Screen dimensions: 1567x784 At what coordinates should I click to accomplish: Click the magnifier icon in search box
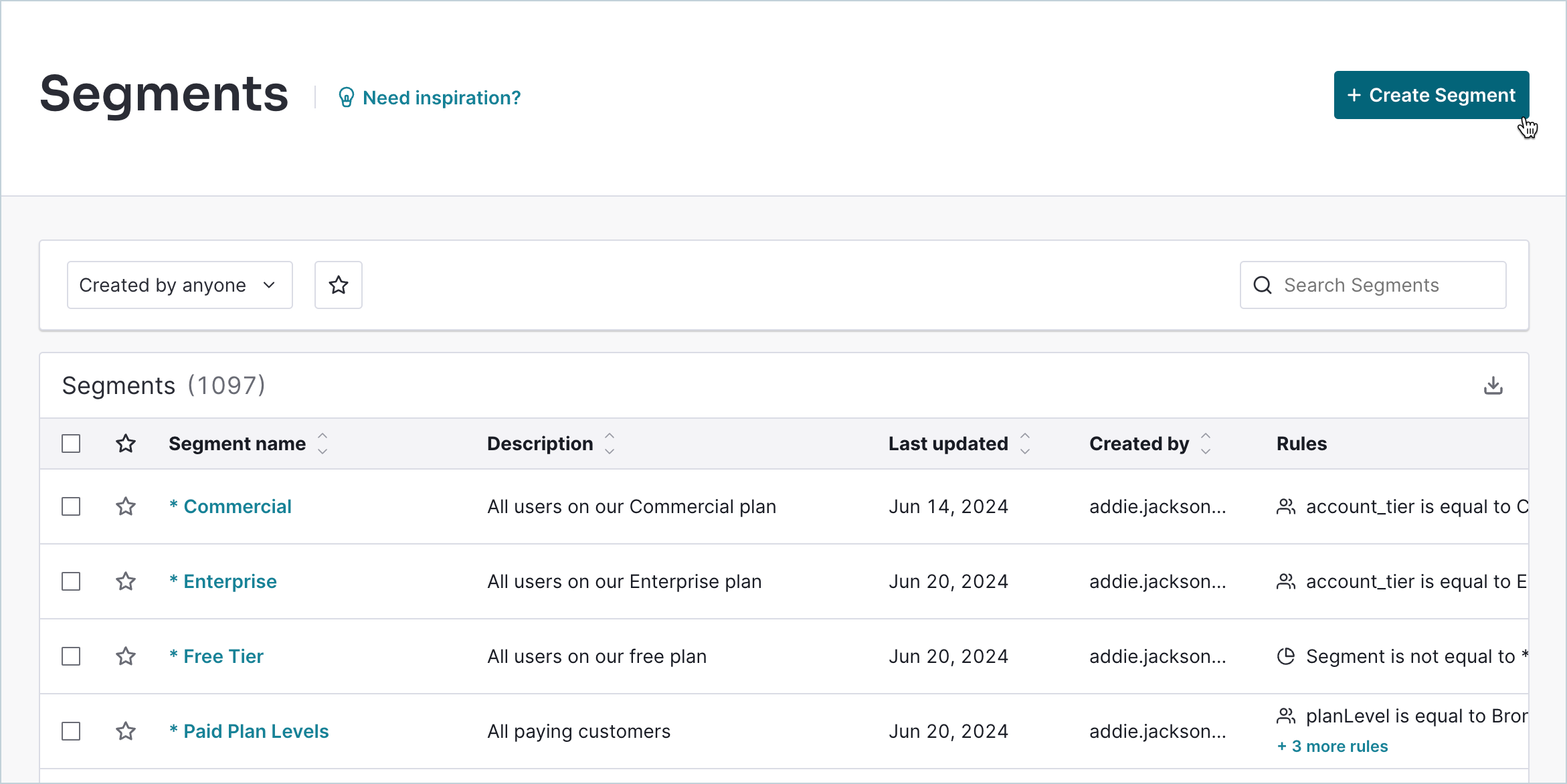[1262, 285]
